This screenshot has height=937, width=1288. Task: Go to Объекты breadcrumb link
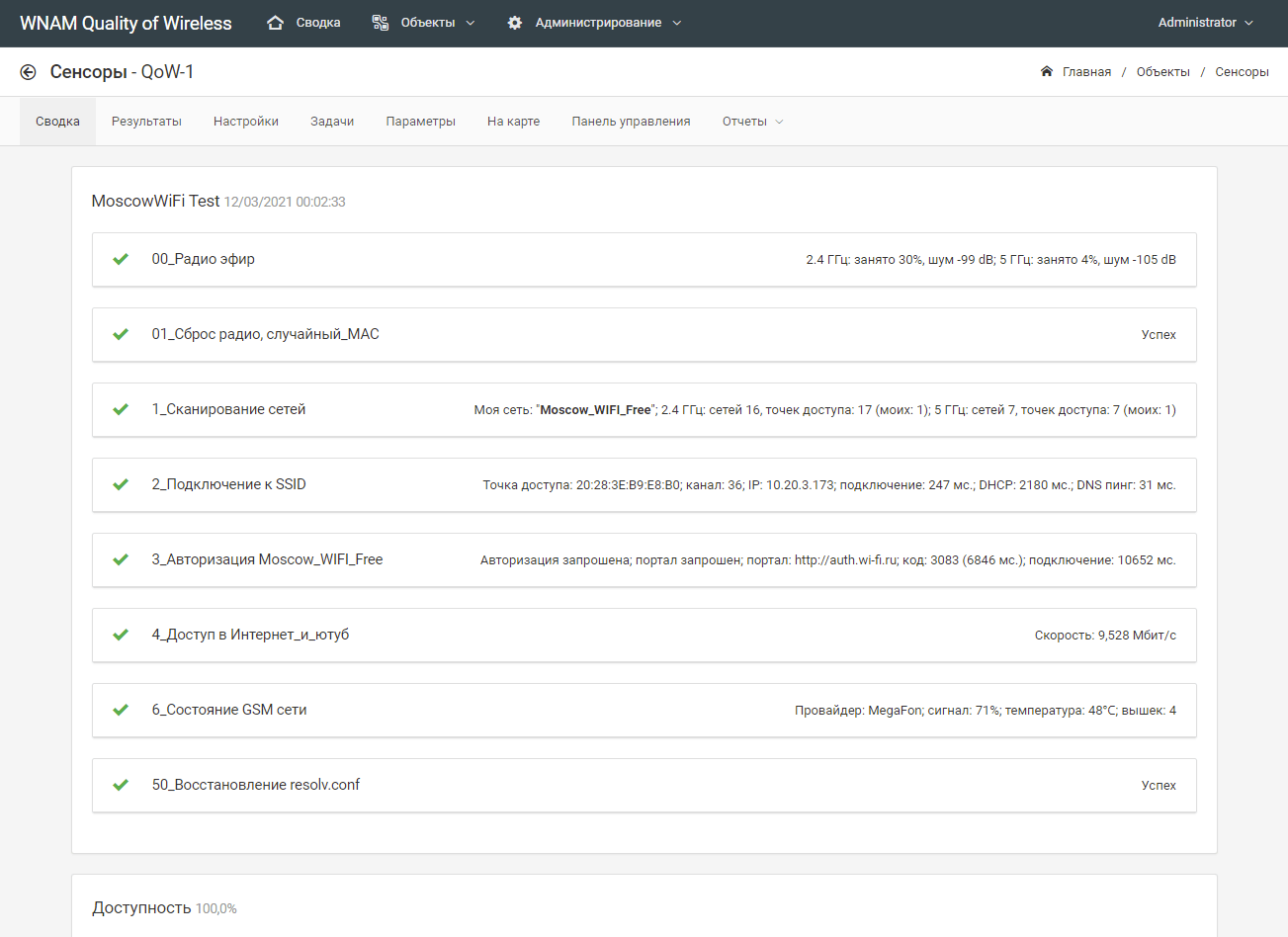click(x=1163, y=71)
